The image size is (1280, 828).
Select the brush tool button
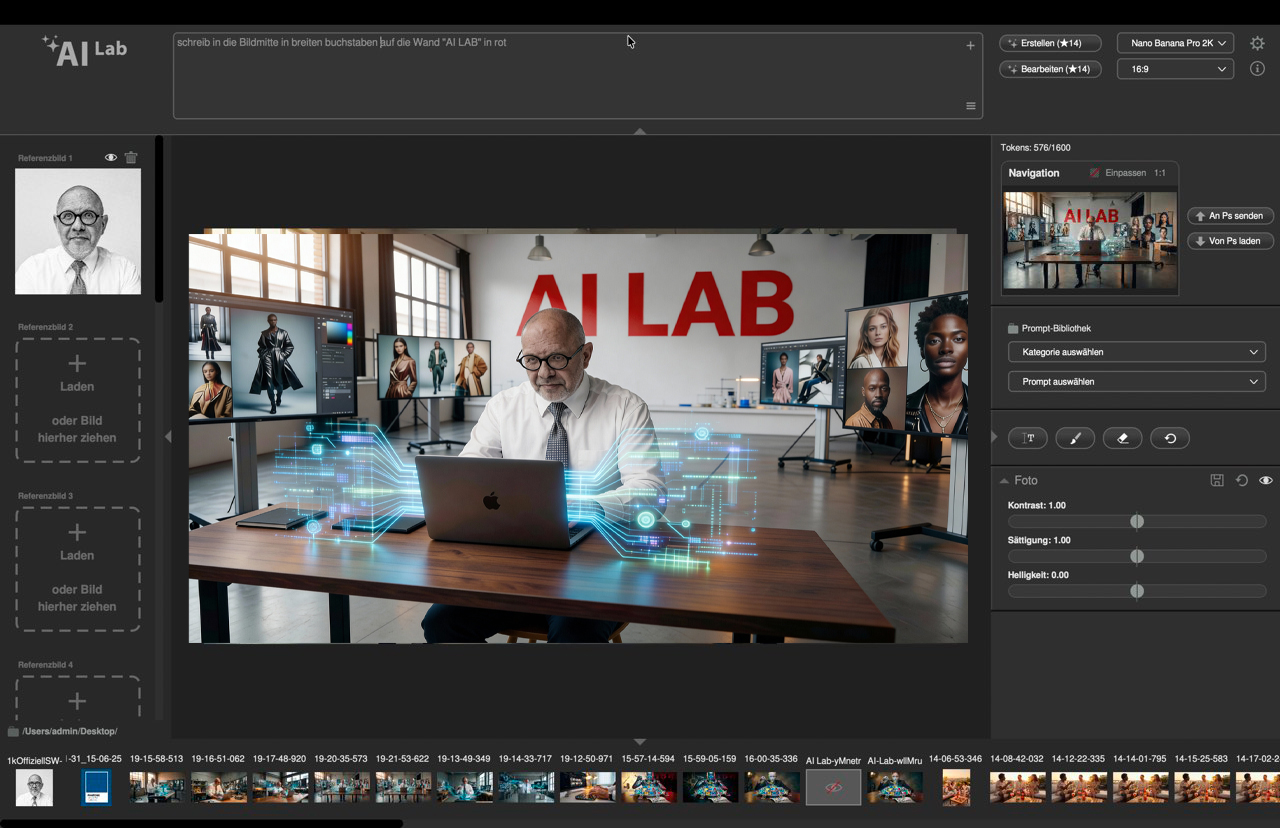pyautogui.click(x=1075, y=438)
